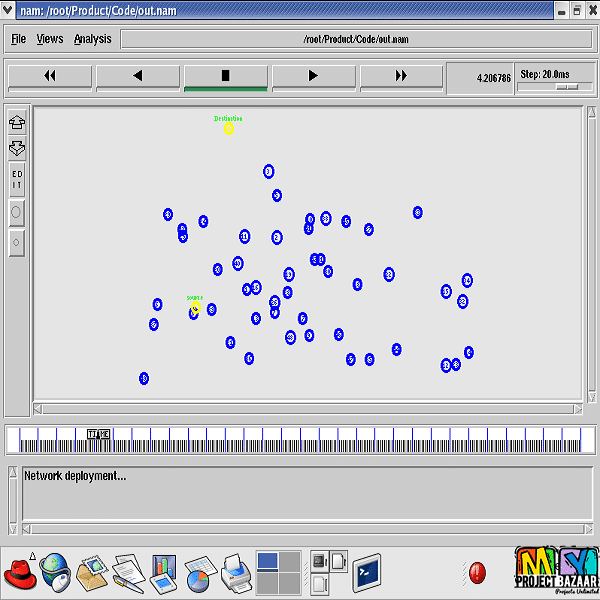The height and width of the screenshot is (600, 600).
Task: Click the yellow source node
Action: [x=195, y=308]
